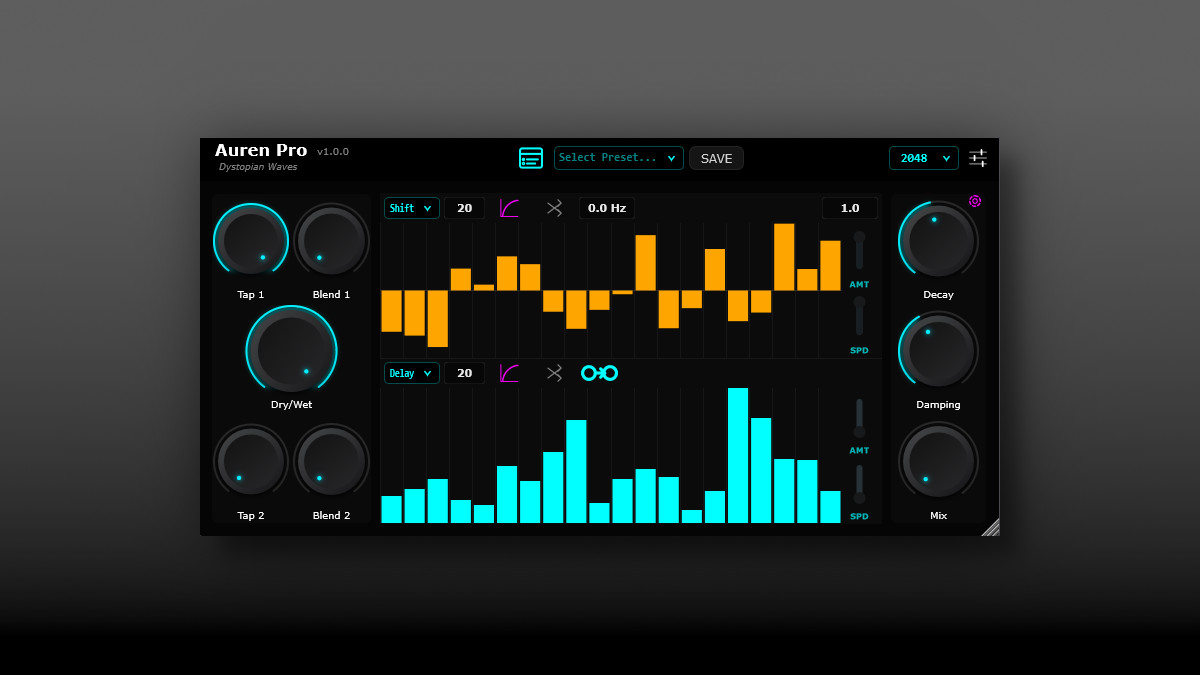The height and width of the screenshot is (675, 1200).
Task: Open the Shift mode dropdown
Action: 412,208
